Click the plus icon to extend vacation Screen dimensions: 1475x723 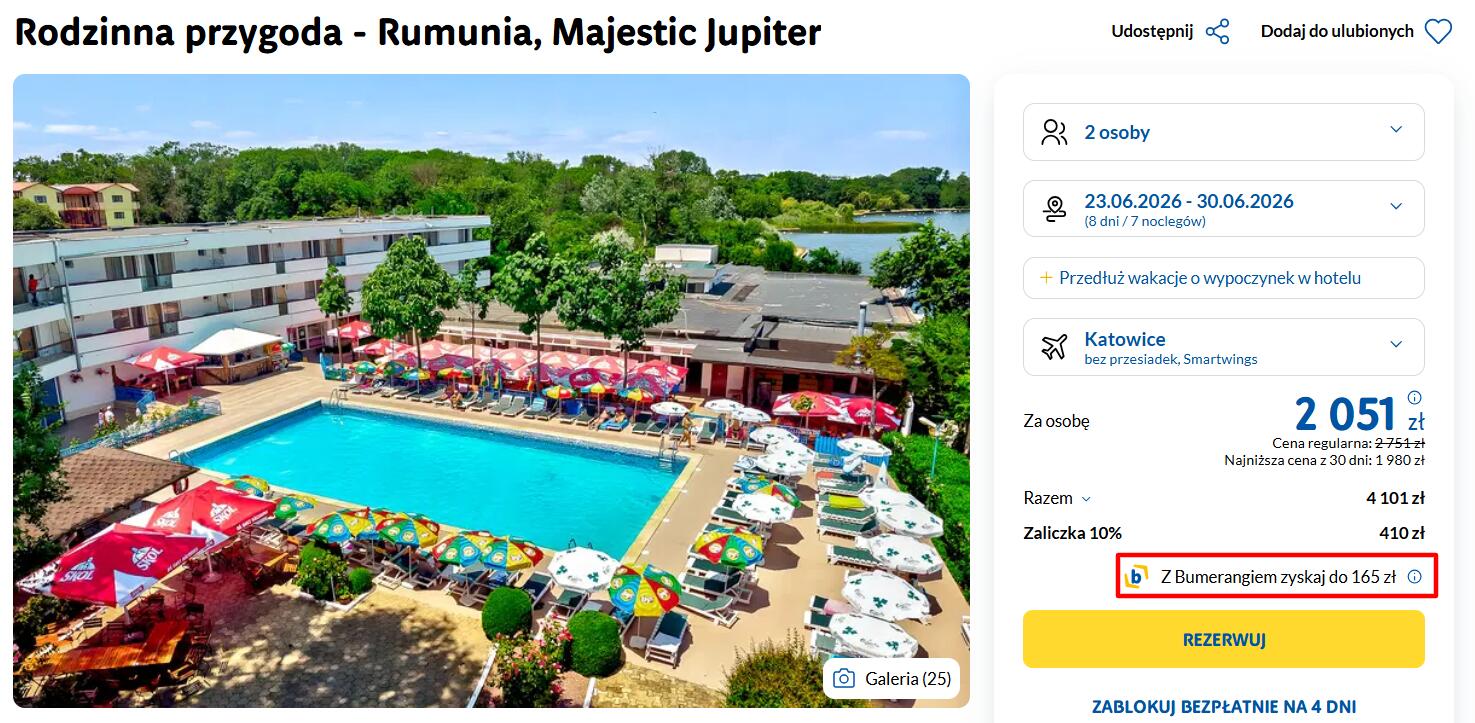[1046, 278]
